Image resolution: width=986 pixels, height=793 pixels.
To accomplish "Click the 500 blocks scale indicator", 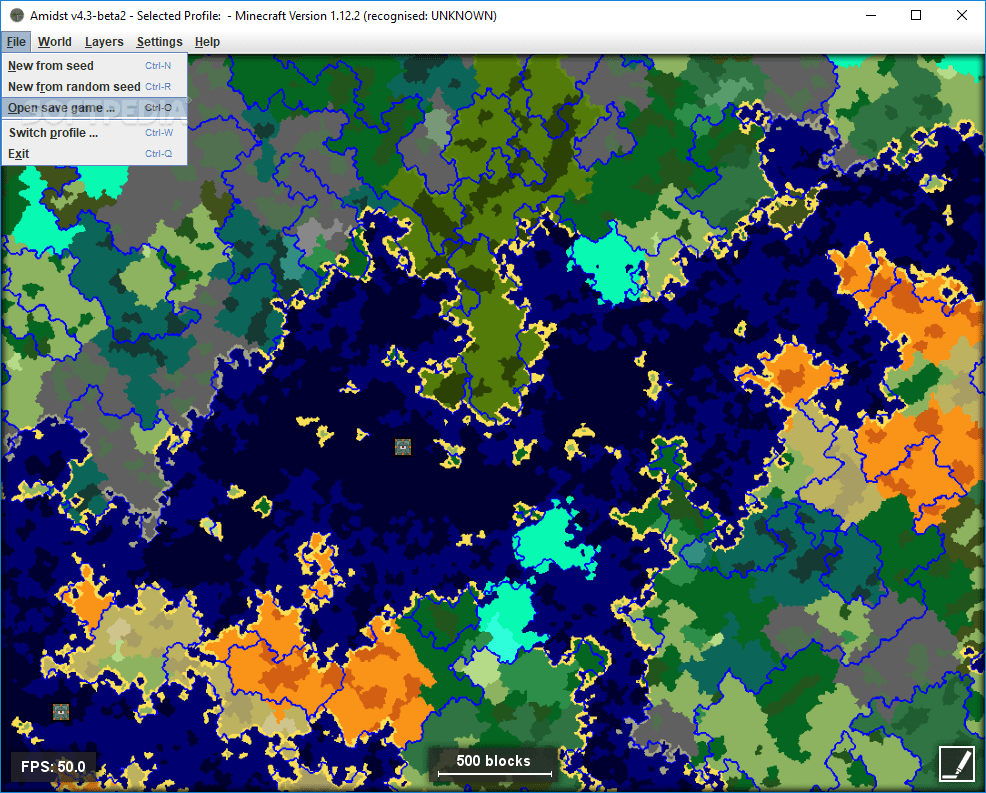I will (x=494, y=764).
